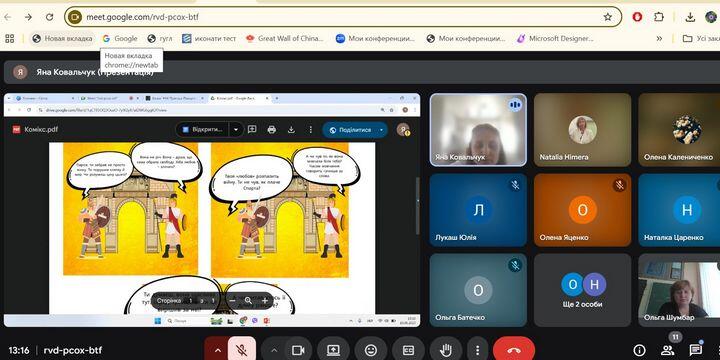
Task: Open the emoji reactions button
Action: click(371, 351)
